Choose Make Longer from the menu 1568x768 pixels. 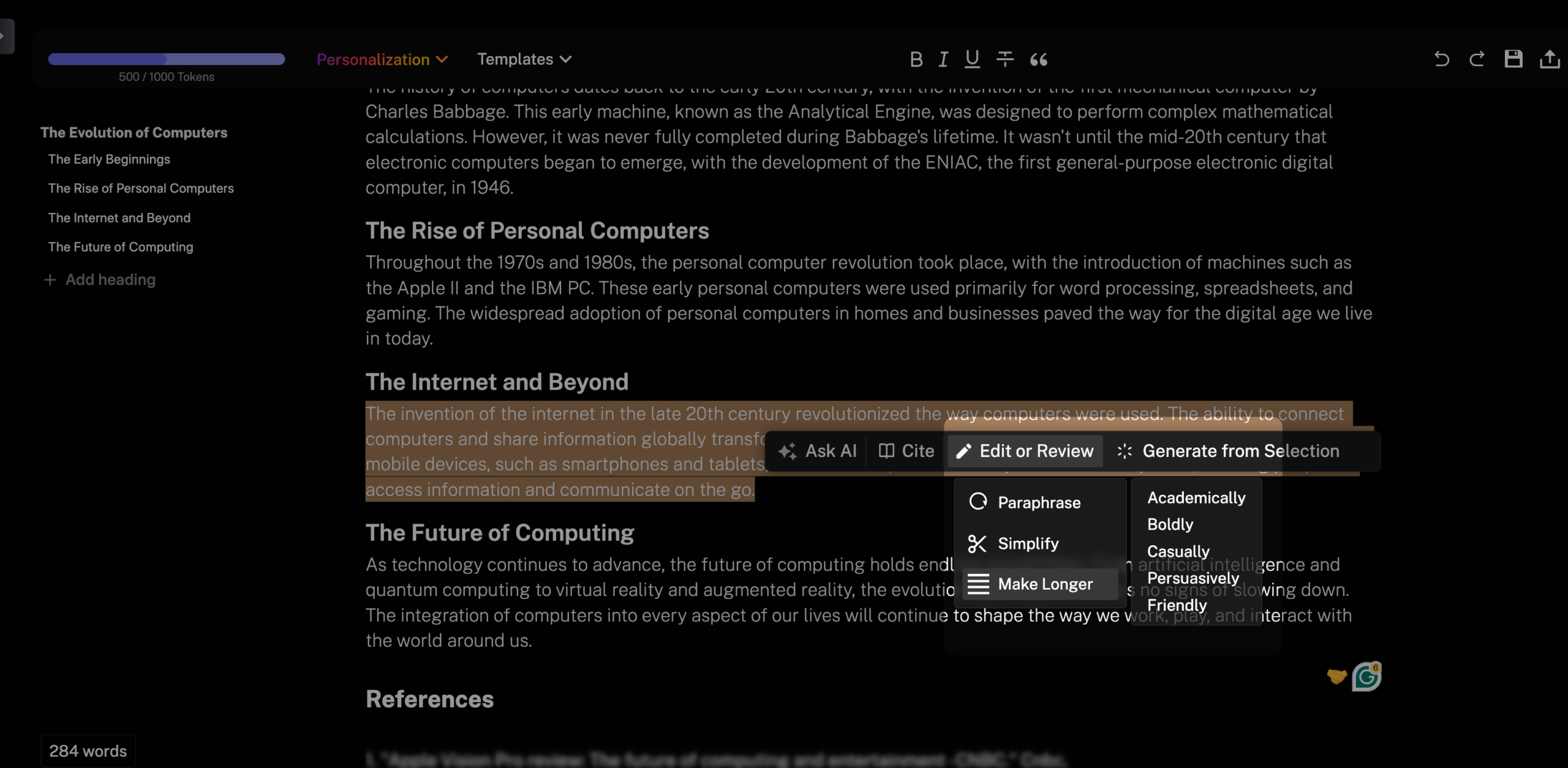tap(1044, 584)
